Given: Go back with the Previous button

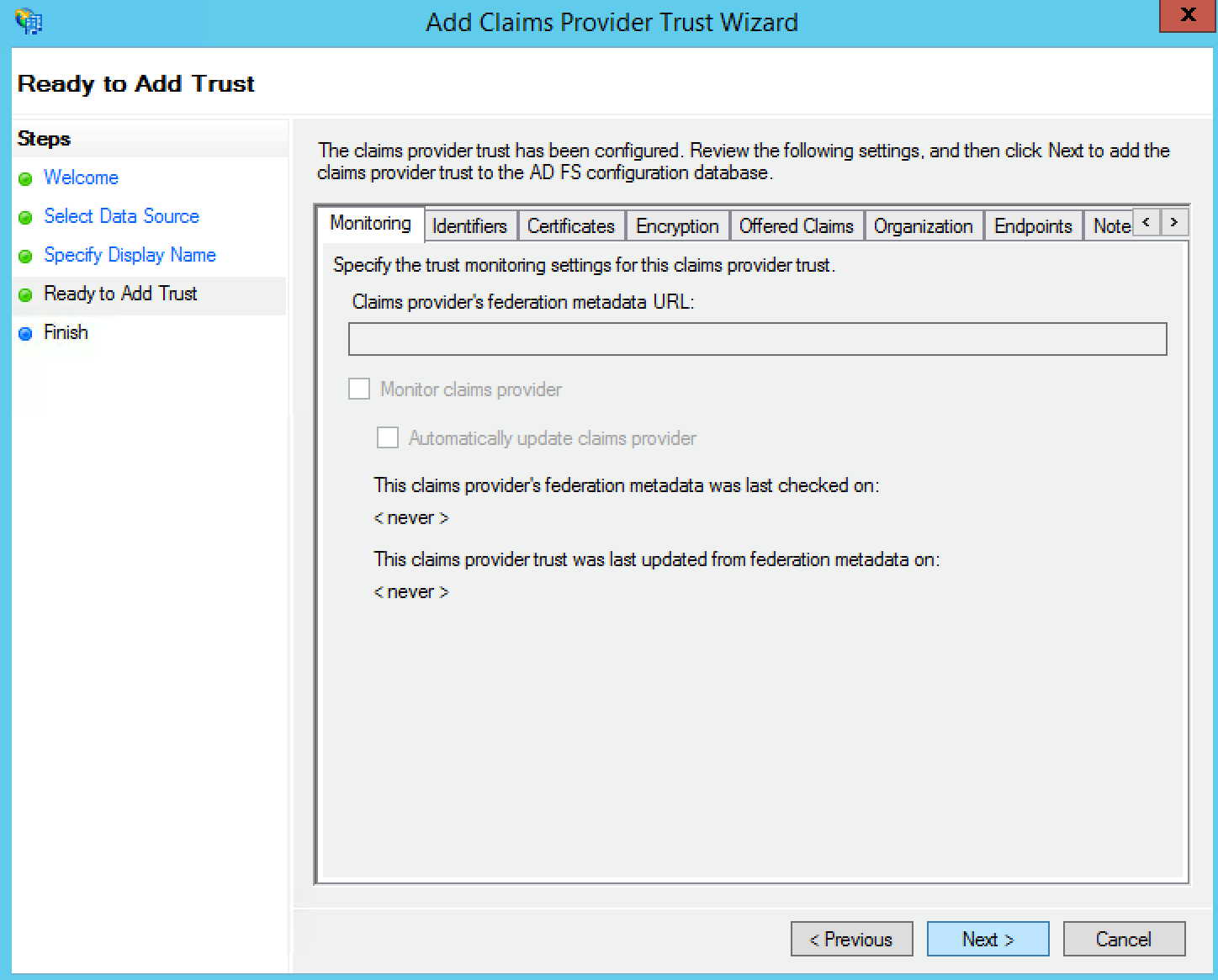Looking at the screenshot, I should [x=851, y=939].
